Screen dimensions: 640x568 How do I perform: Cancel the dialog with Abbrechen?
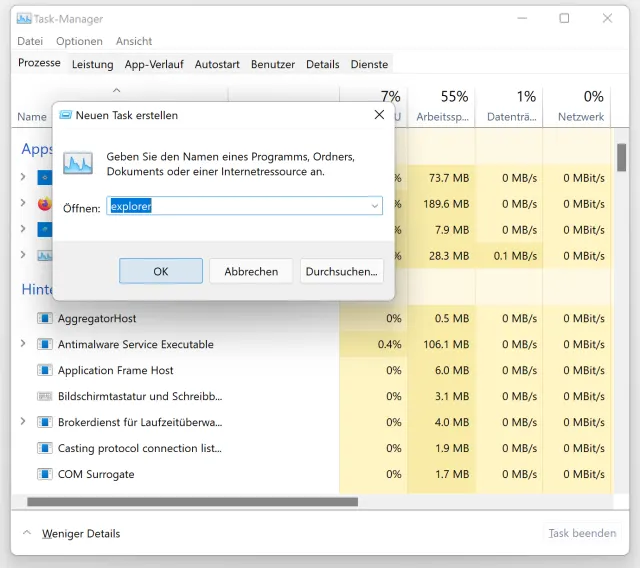pos(251,271)
